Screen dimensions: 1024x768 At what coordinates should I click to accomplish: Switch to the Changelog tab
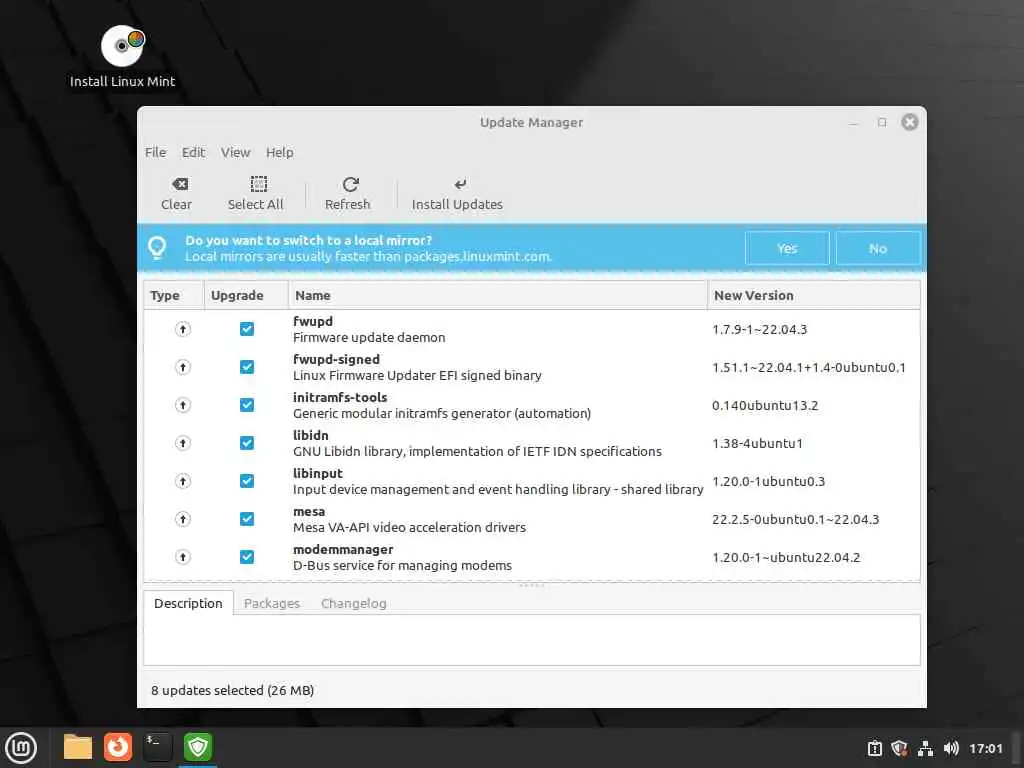click(x=353, y=603)
